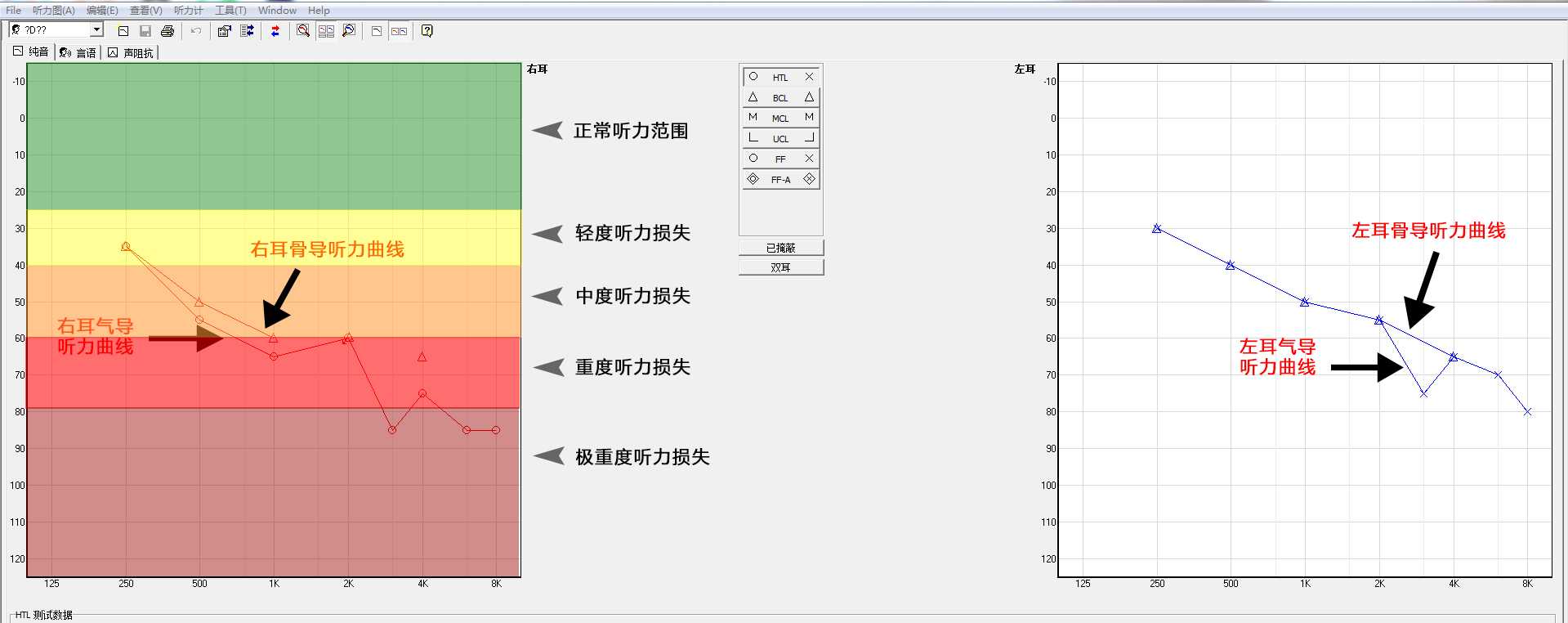Image resolution: width=1568 pixels, height=623 pixels.
Task: Switch to the 纯音 tab
Action: pos(31,52)
